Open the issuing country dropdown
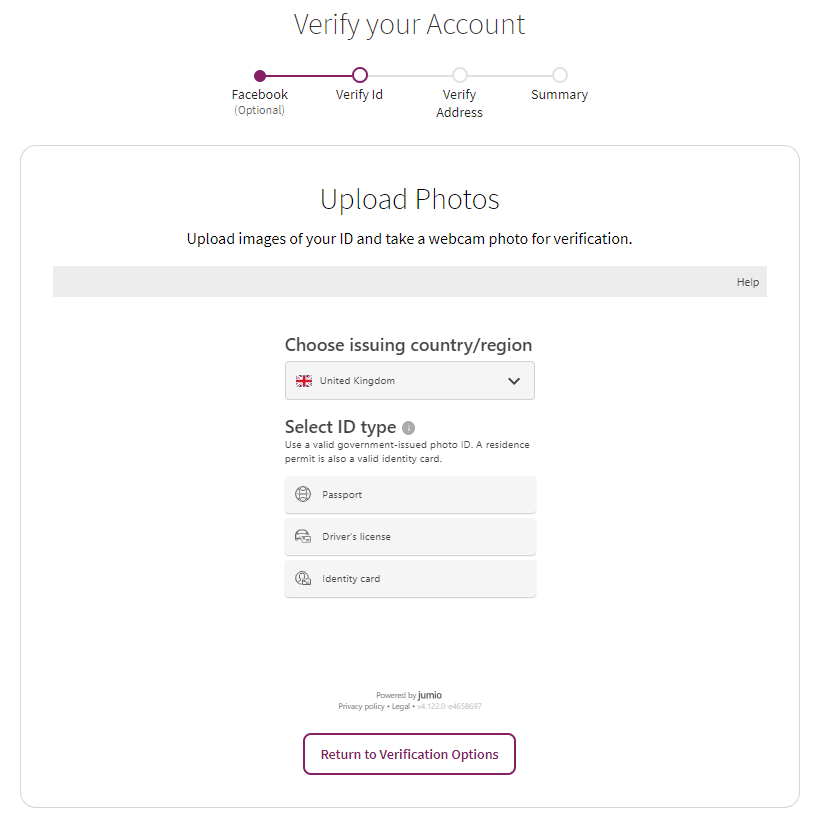 [x=409, y=380]
